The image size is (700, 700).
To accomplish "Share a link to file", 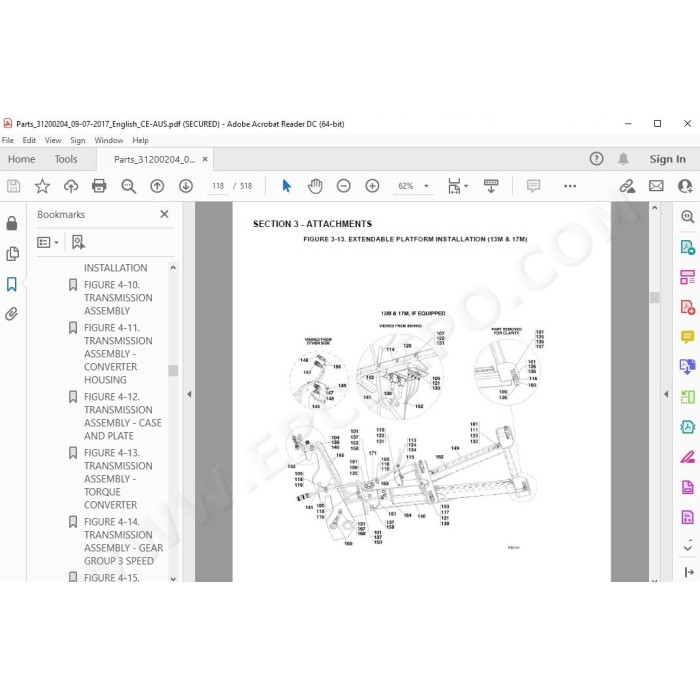I will (x=627, y=186).
